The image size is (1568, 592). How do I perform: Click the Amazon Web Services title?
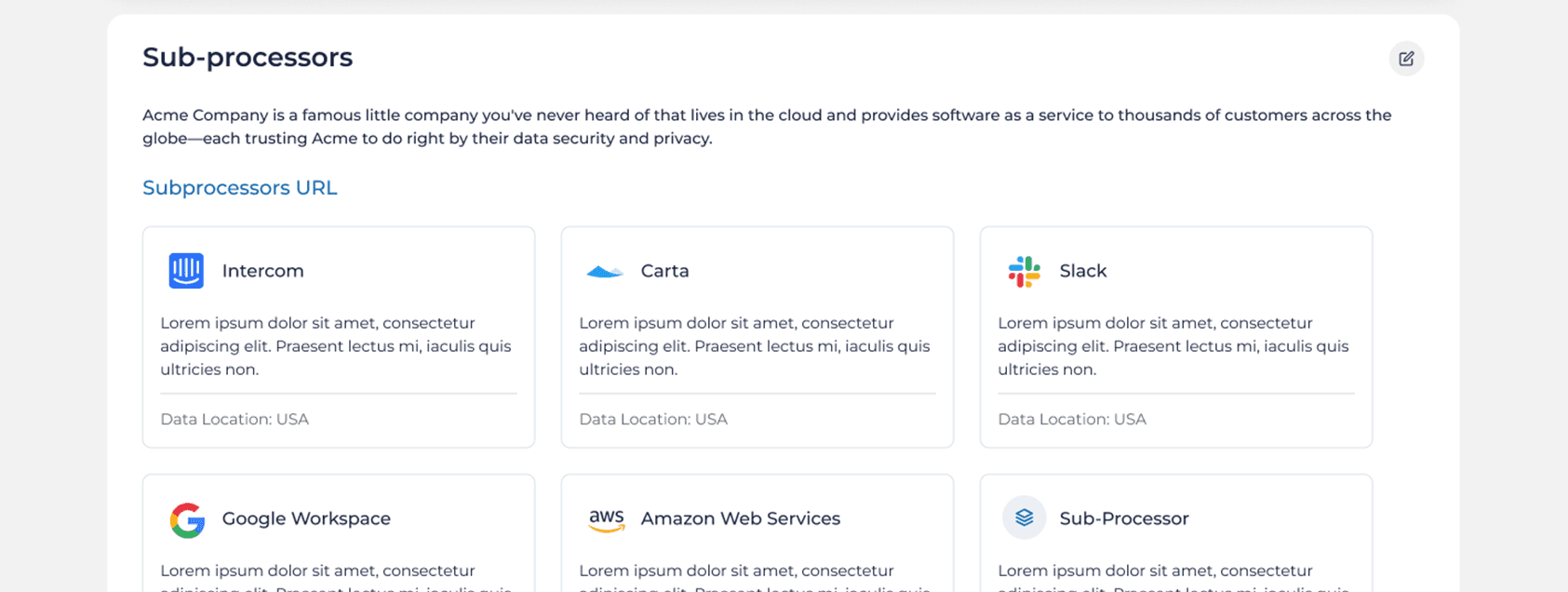click(x=740, y=518)
